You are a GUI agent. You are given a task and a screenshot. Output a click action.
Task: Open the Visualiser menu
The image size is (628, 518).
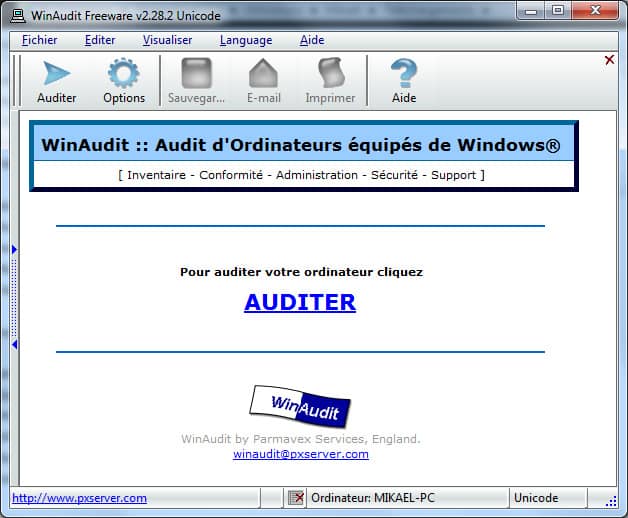[167, 40]
